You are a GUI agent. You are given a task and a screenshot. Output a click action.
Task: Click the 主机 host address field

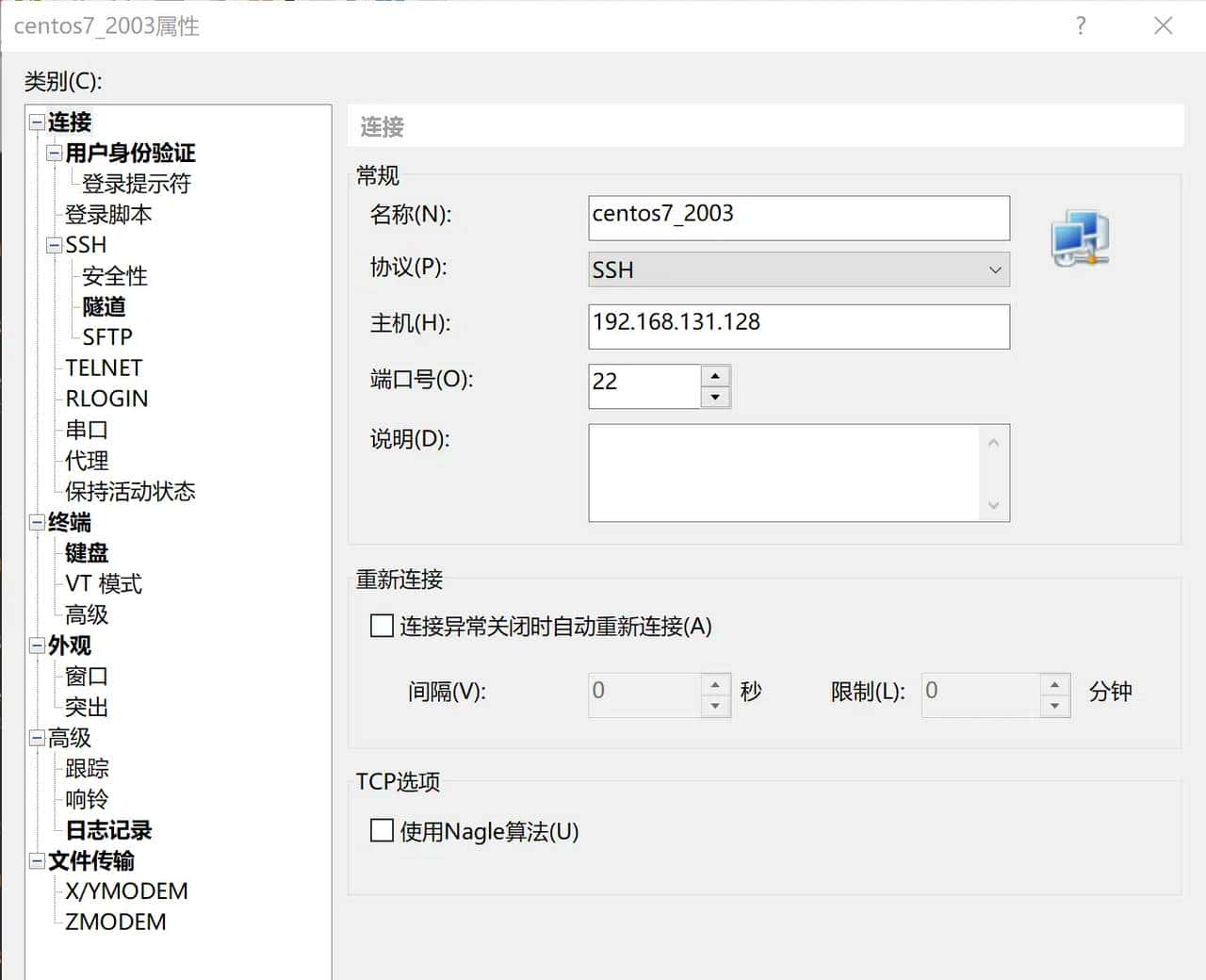(x=799, y=326)
